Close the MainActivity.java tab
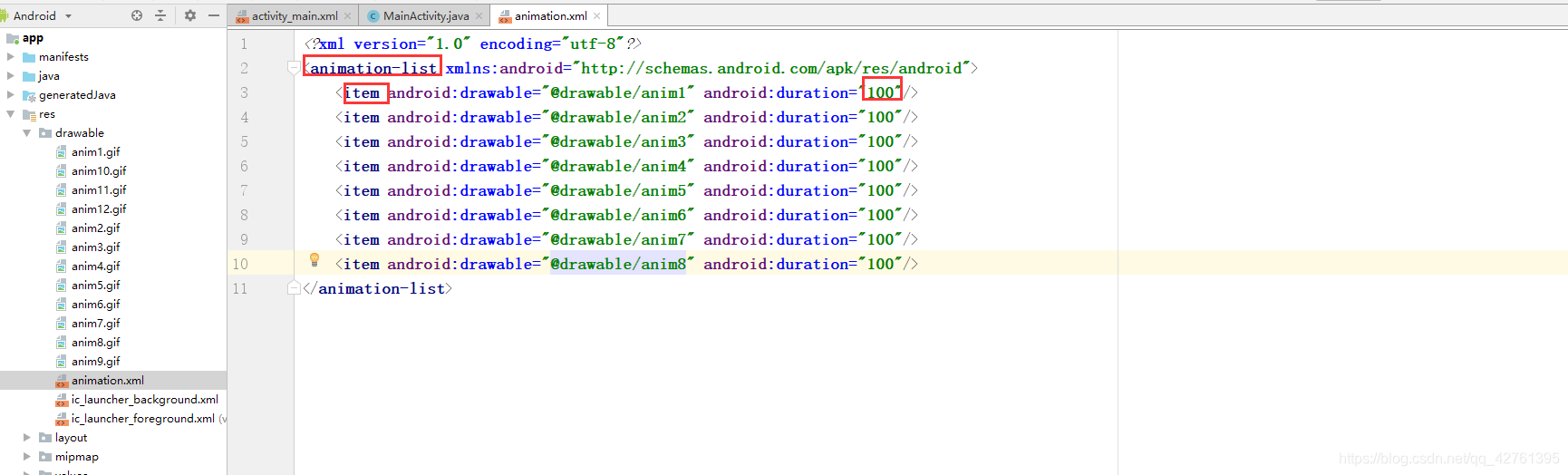This screenshot has width=1568, height=475. [x=479, y=16]
